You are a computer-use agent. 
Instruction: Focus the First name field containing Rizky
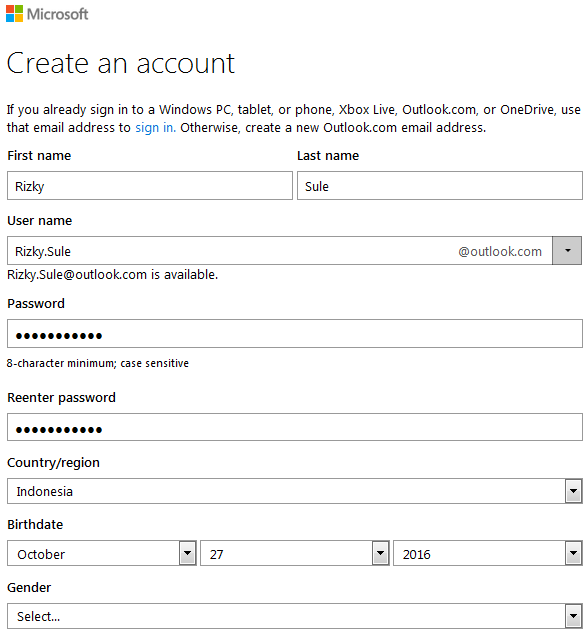[150, 186]
